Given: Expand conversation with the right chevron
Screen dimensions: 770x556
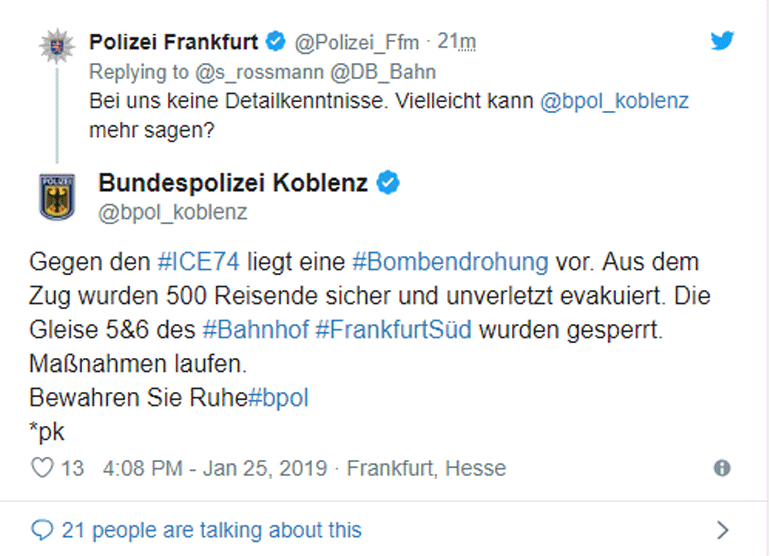Looking at the screenshot, I should (x=722, y=529).
